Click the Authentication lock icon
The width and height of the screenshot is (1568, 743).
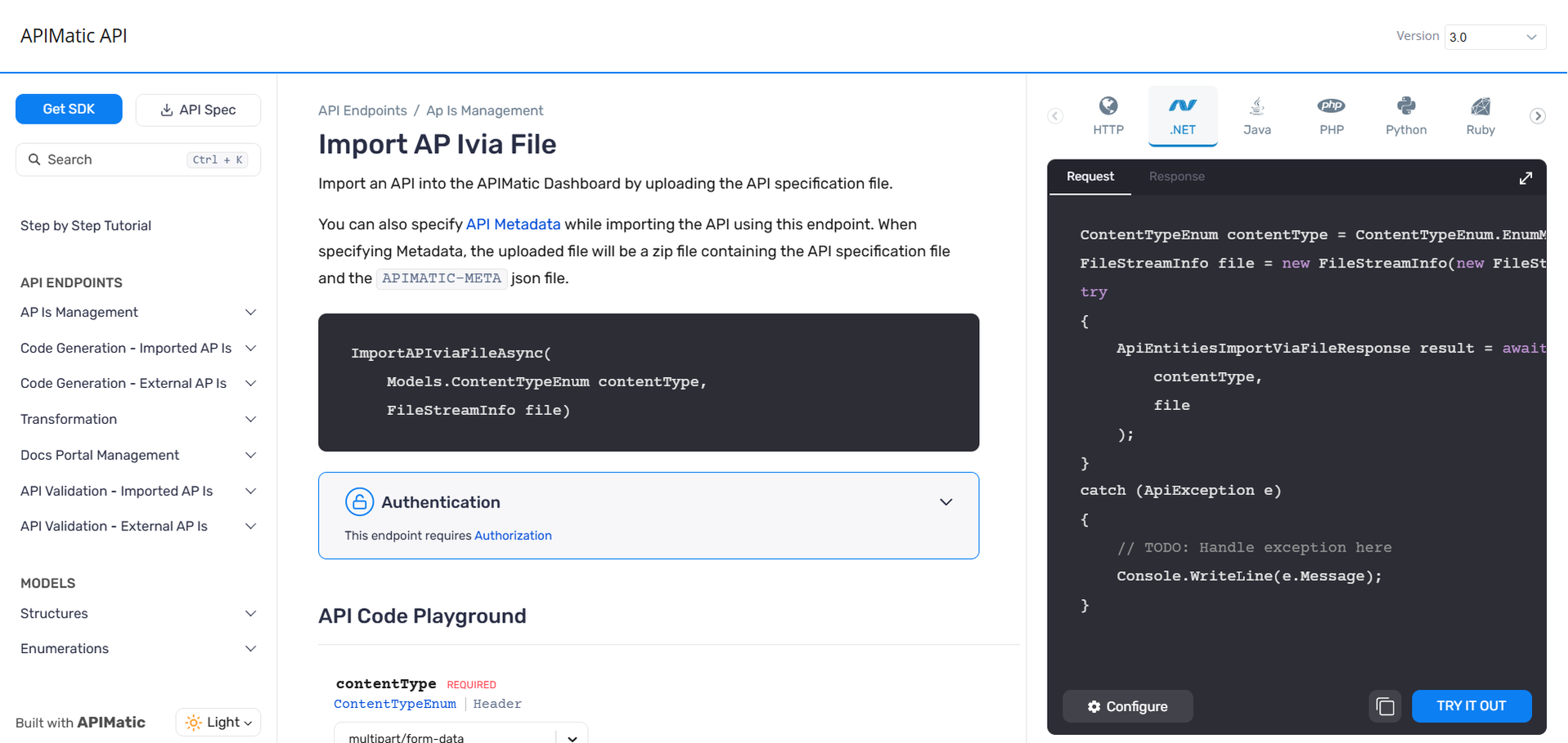click(359, 502)
